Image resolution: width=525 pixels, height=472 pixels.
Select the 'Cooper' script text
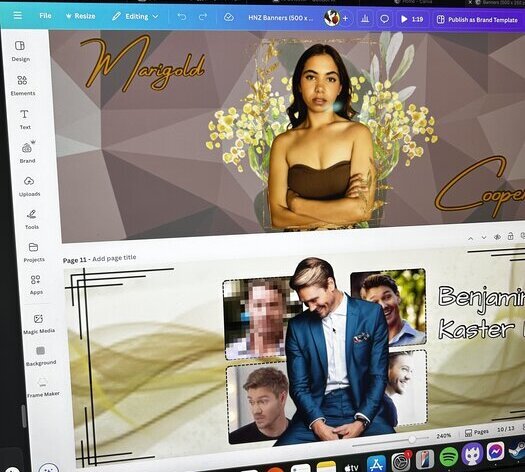pyautogui.click(x=480, y=187)
